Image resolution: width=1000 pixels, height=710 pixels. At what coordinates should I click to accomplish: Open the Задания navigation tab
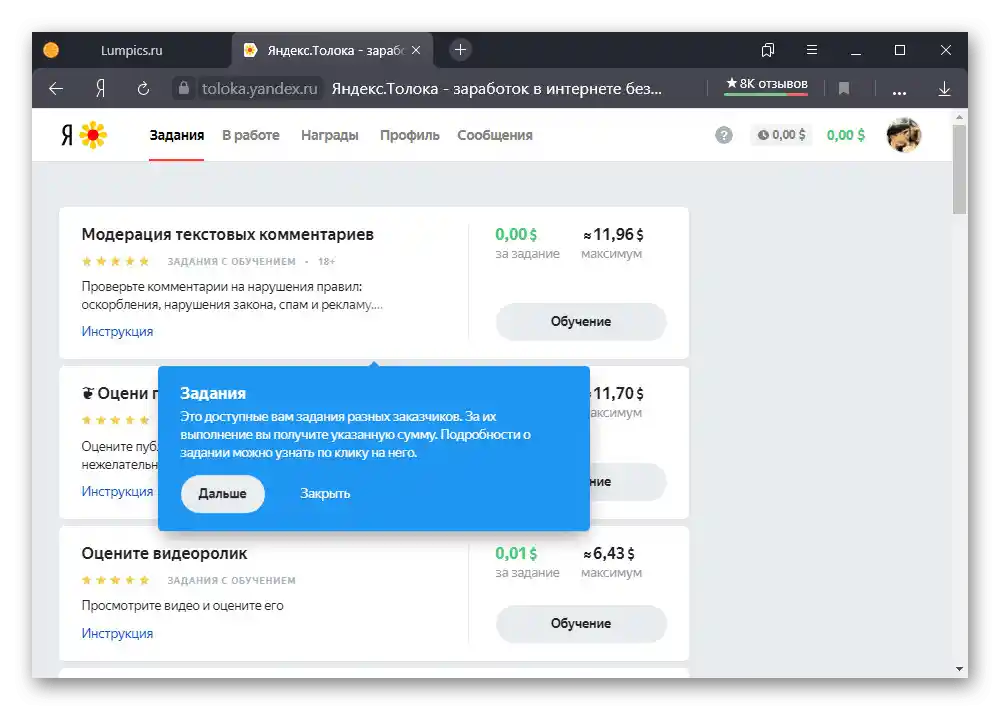click(177, 135)
